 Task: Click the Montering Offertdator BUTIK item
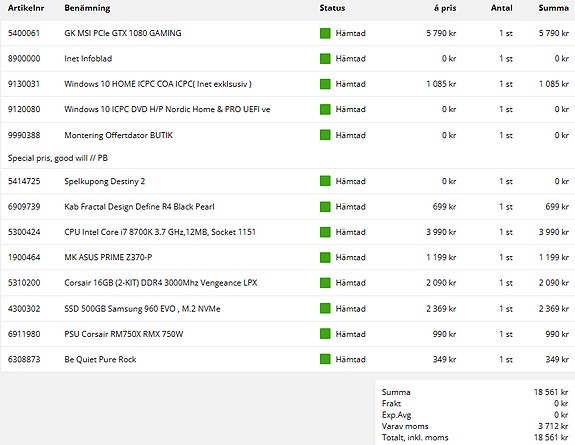click(118, 135)
